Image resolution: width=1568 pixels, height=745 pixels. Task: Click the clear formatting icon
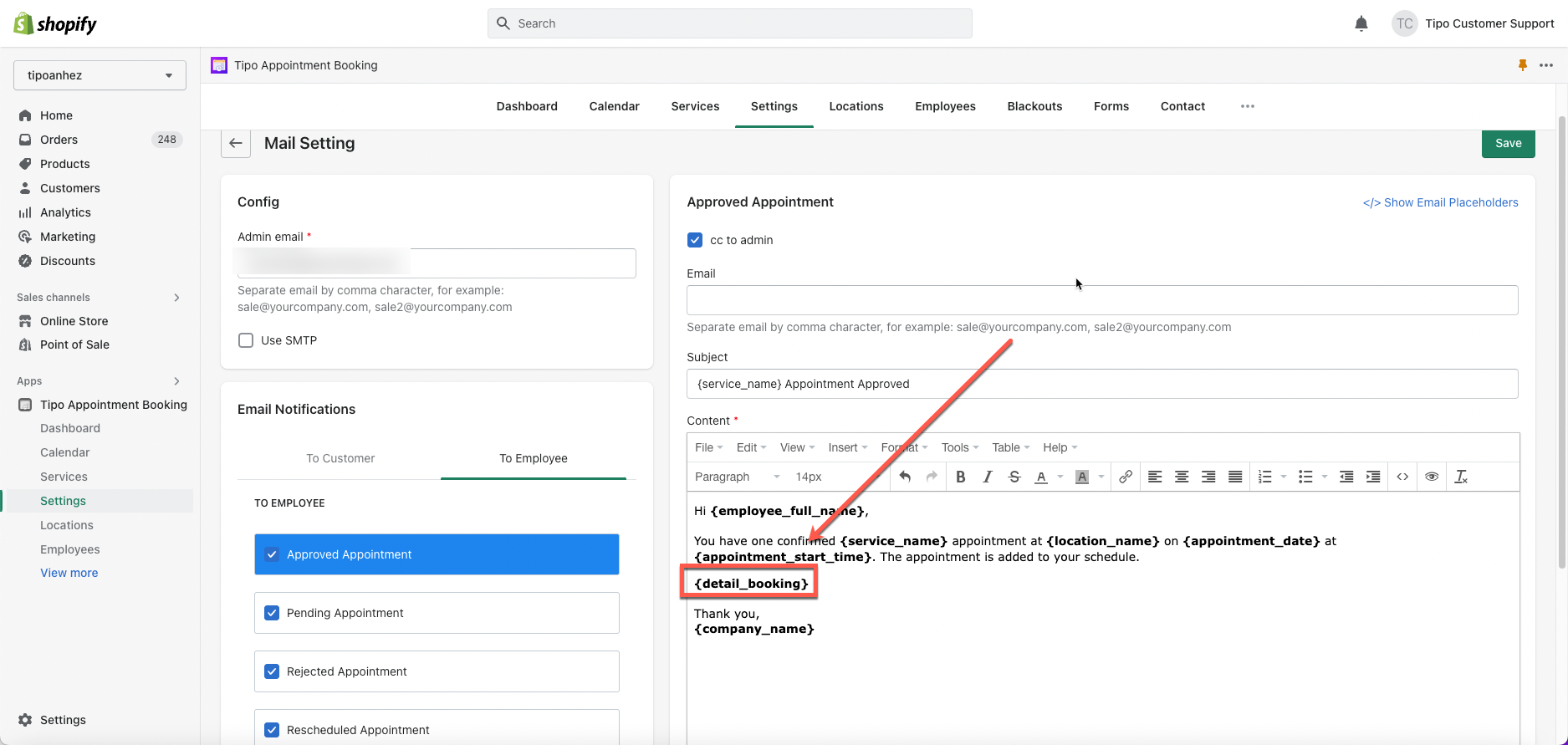1461,477
